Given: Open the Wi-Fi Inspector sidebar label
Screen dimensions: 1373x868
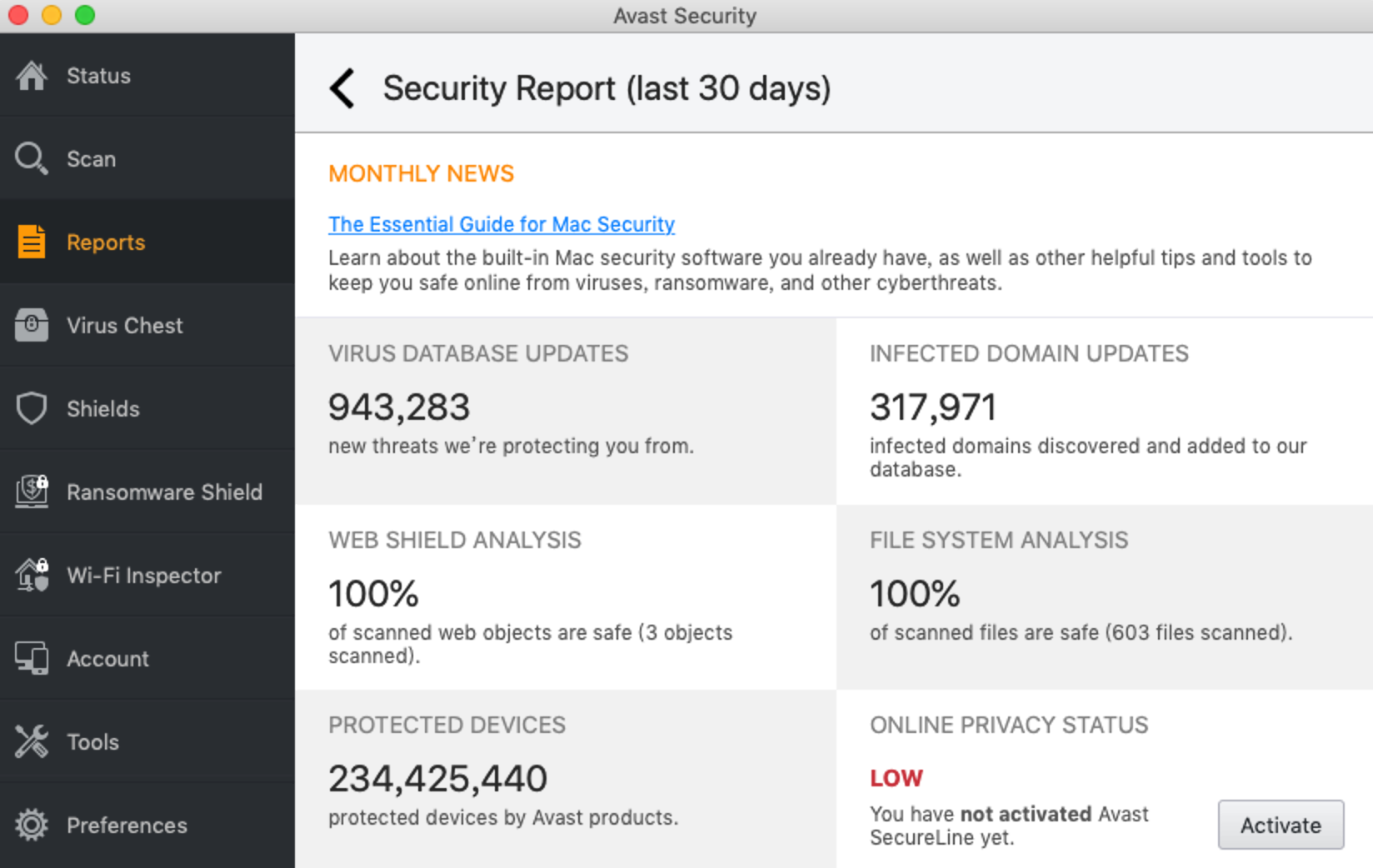Looking at the screenshot, I should tap(144, 576).
